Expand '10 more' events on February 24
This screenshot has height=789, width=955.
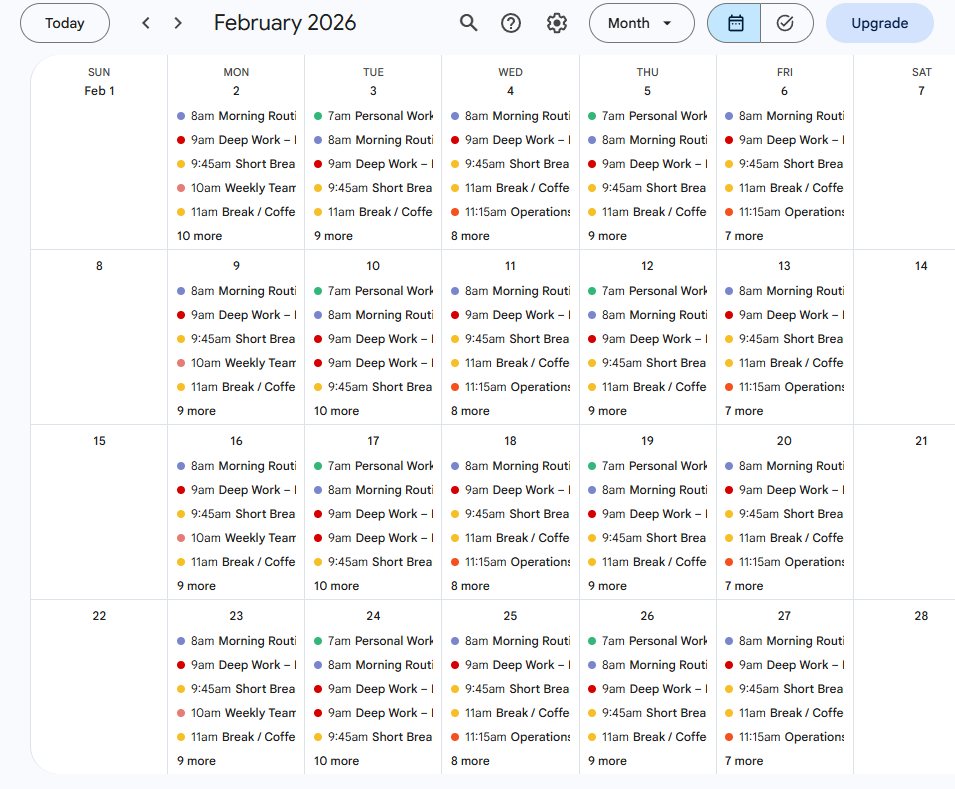[x=336, y=760]
